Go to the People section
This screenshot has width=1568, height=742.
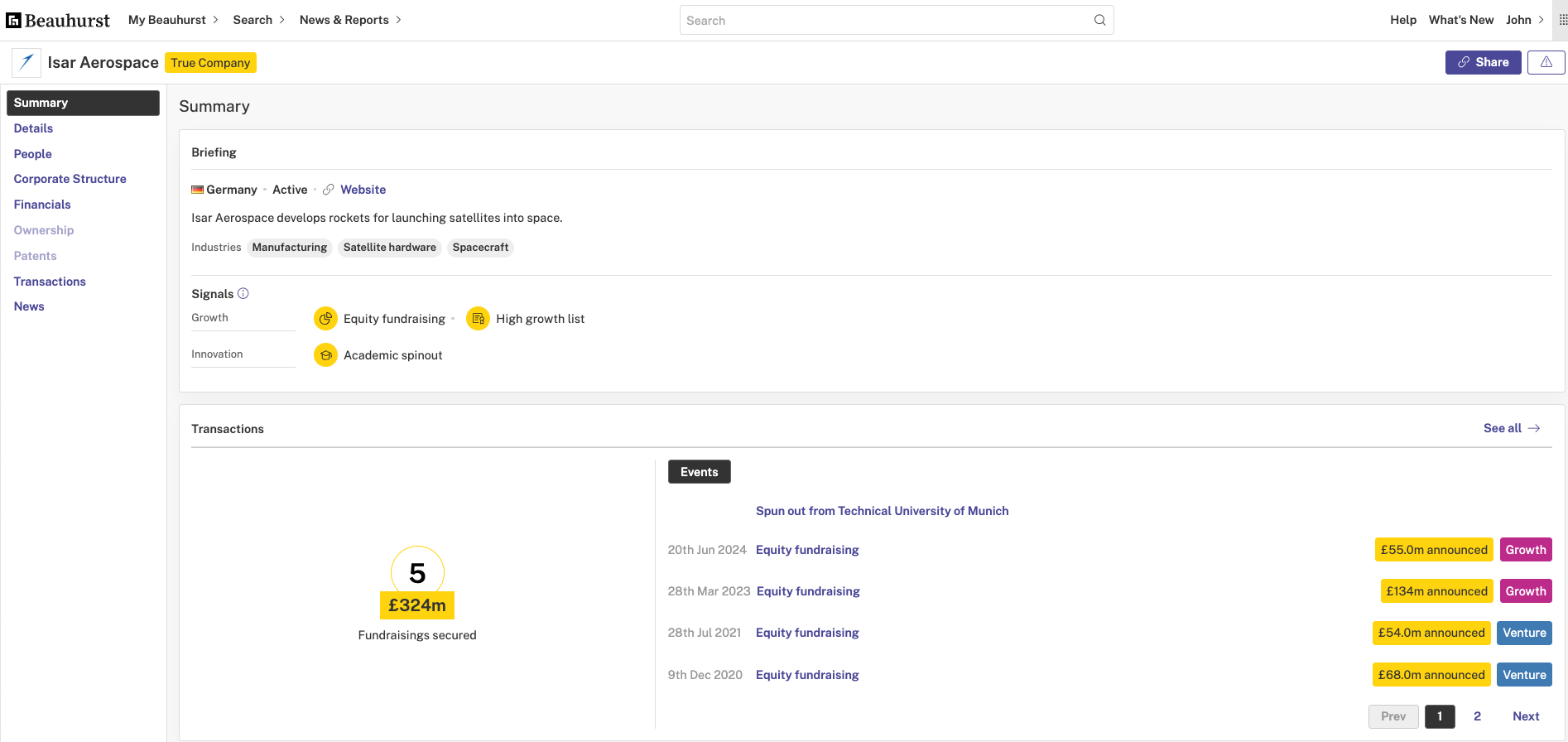(33, 154)
